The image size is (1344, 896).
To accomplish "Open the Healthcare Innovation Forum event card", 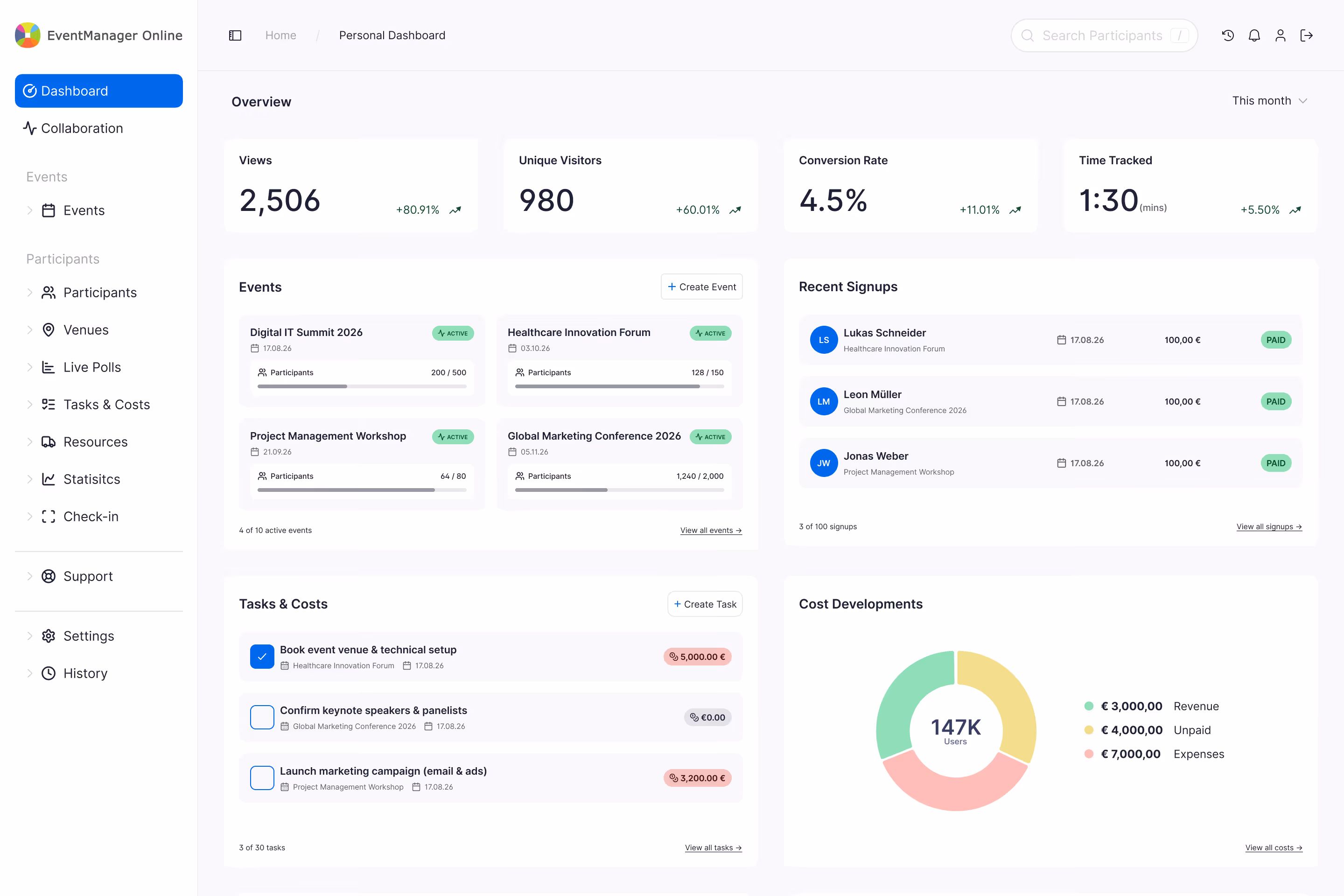I will [619, 361].
